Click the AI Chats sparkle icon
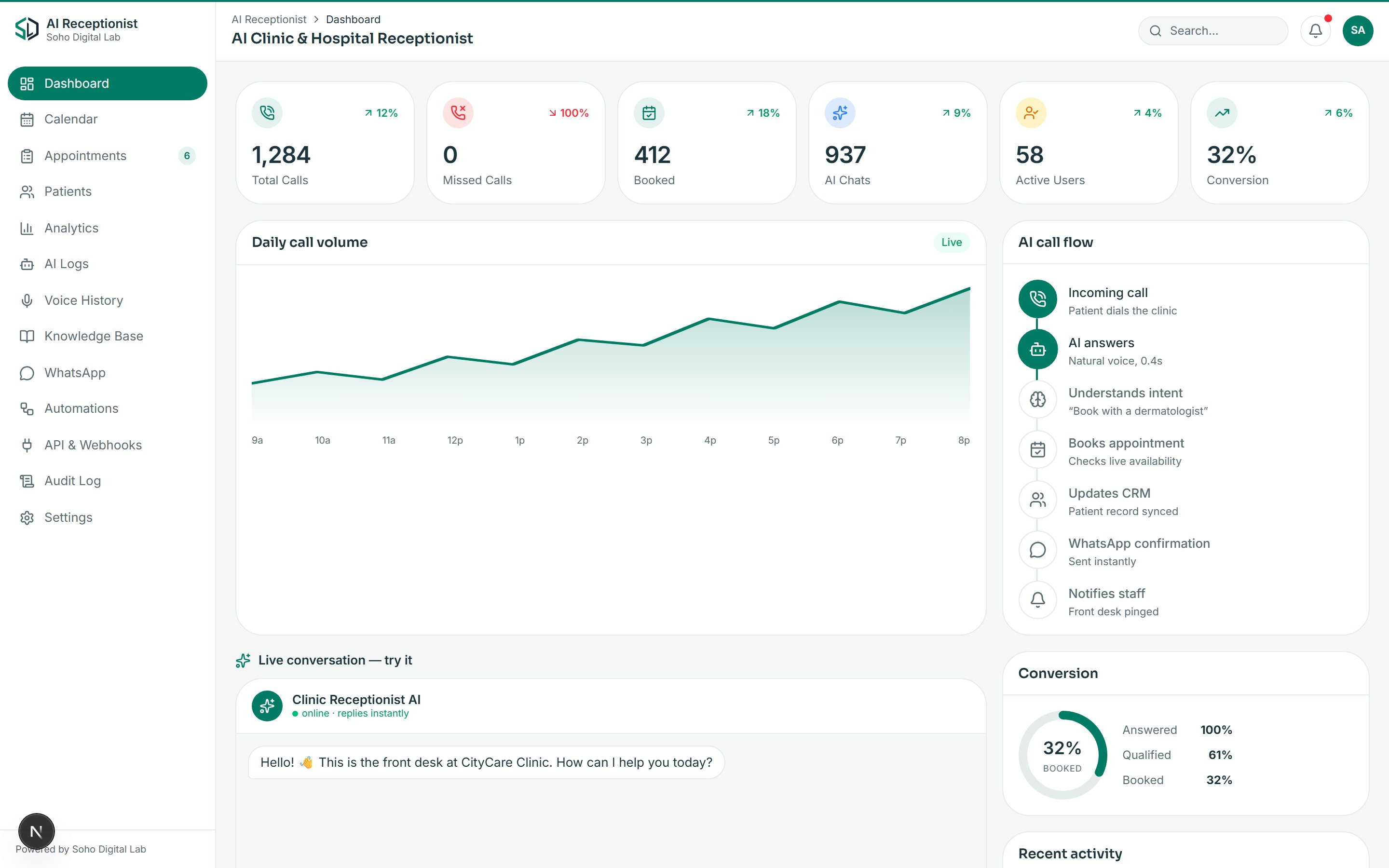 840,112
